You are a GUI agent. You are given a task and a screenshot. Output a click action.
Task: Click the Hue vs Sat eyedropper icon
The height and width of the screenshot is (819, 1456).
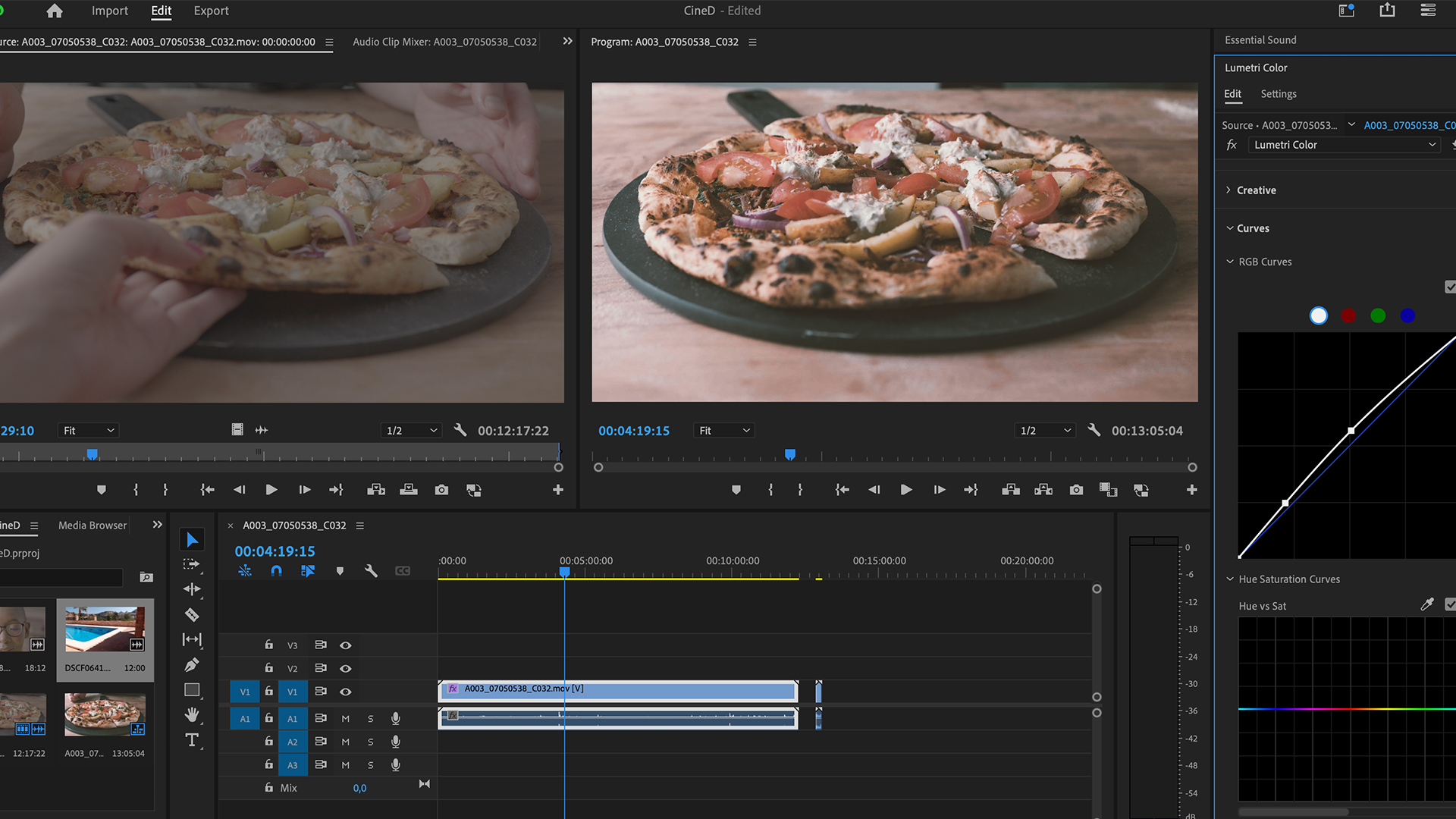pos(1427,605)
